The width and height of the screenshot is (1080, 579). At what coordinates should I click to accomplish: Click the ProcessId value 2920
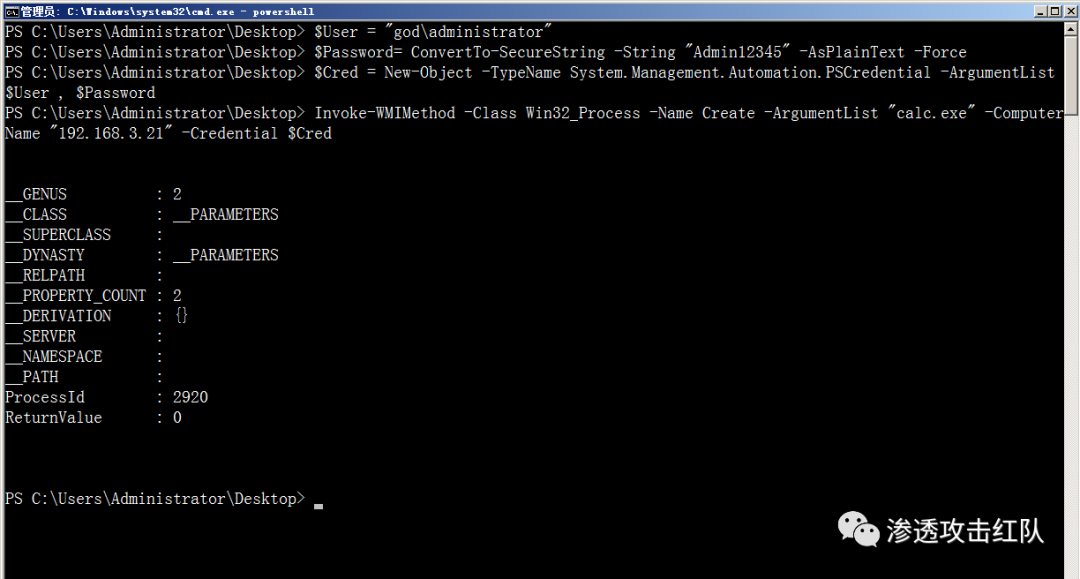pyautogui.click(x=190, y=397)
